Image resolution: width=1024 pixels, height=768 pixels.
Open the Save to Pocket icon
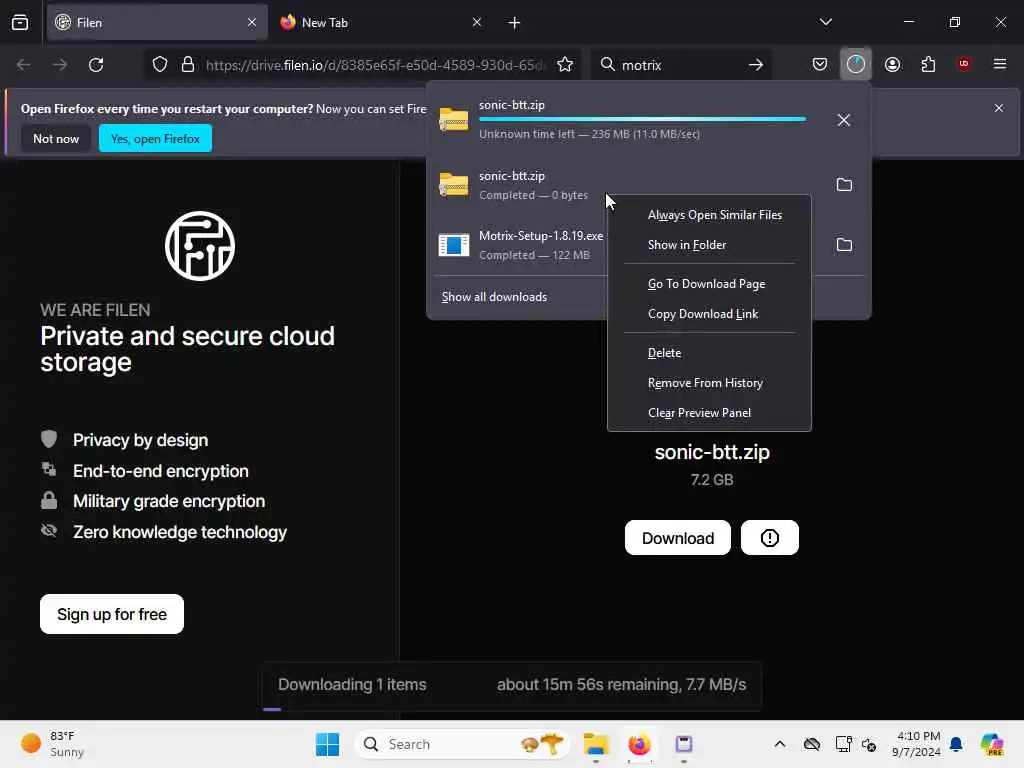pyautogui.click(x=820, y=65)
